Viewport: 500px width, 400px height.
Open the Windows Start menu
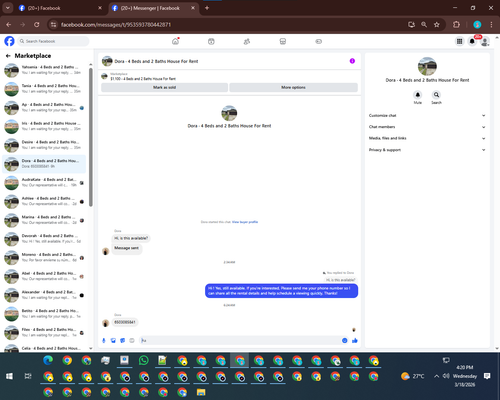(9, 376)
